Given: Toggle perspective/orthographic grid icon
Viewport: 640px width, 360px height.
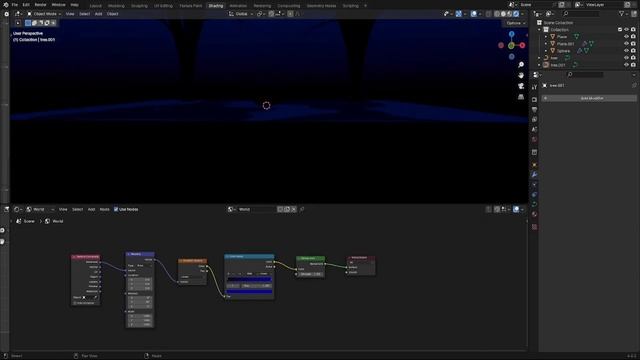Looking at the screenshot, I should 521,97.
